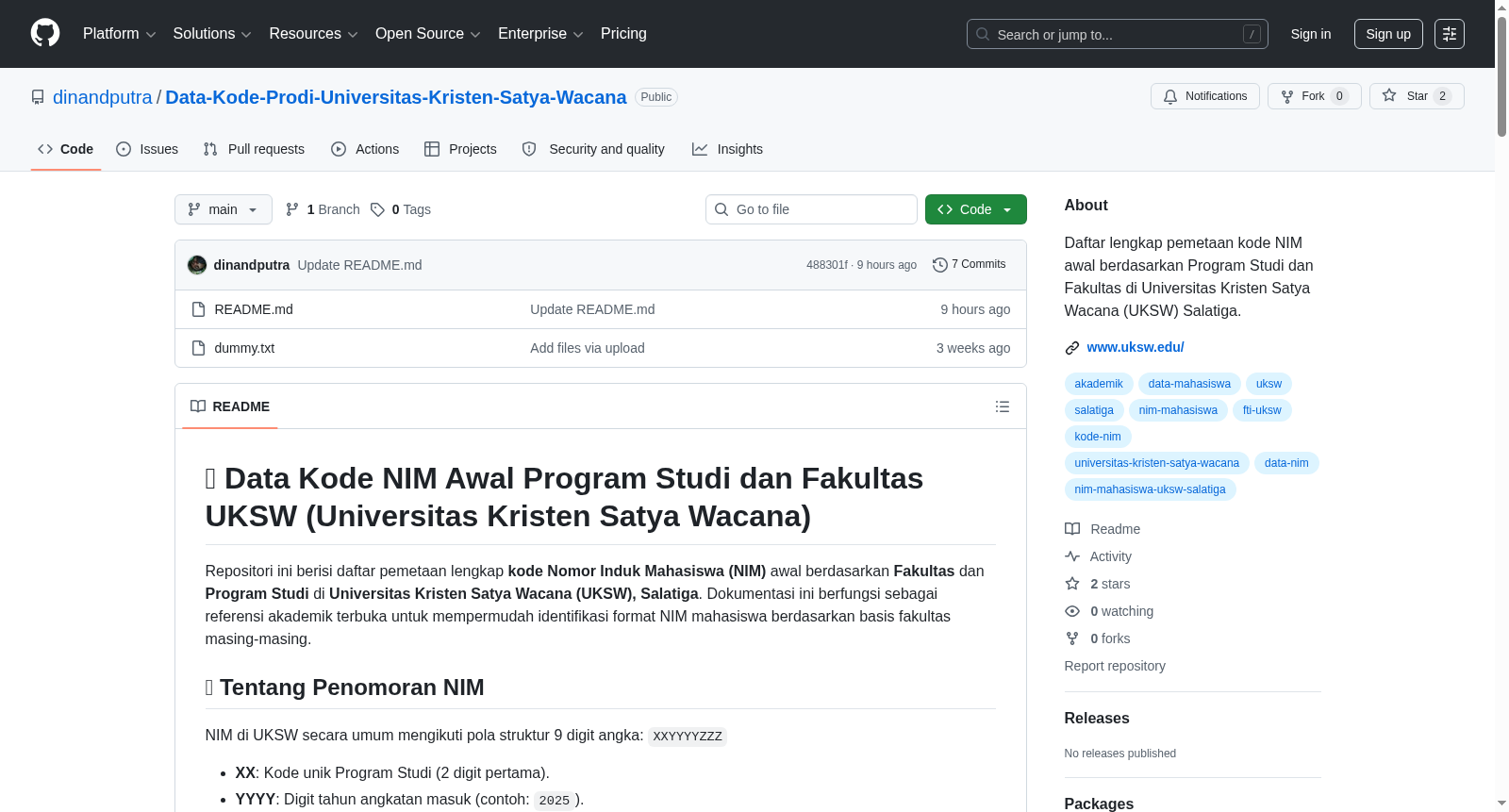The image size is (1509, 812).
Task: View the 7 Commits history
Action: tap(970, 265)
